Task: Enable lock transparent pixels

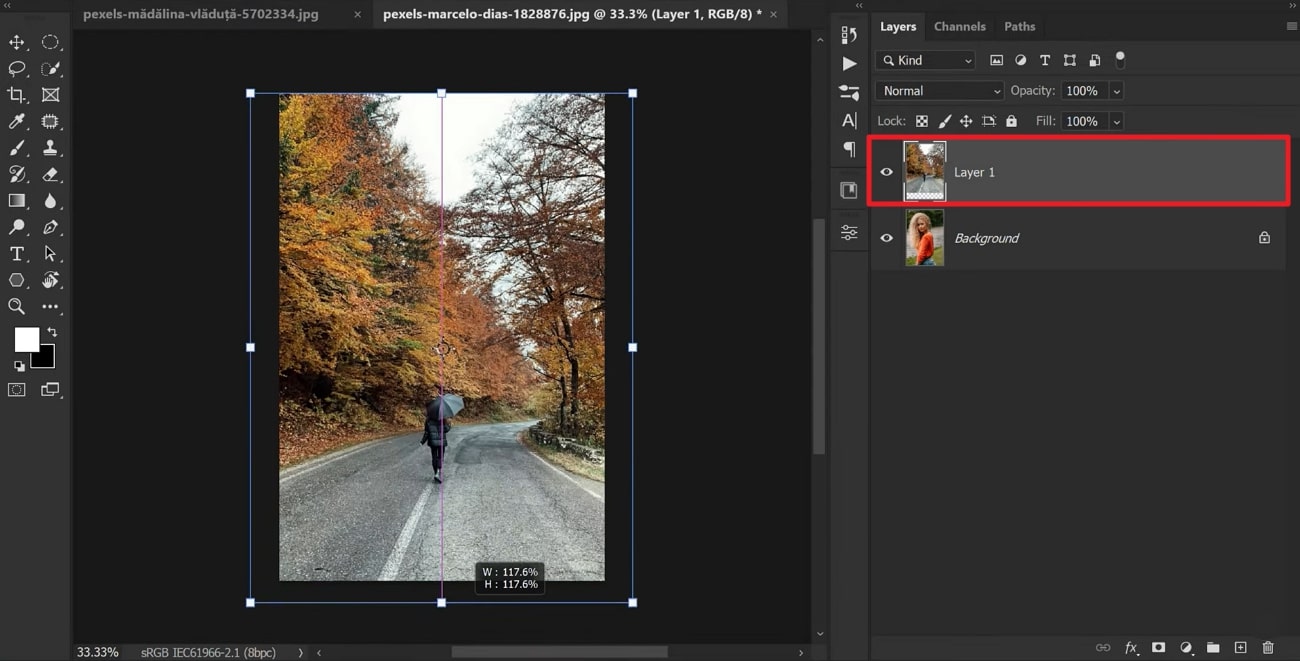Action: point(921,120)
